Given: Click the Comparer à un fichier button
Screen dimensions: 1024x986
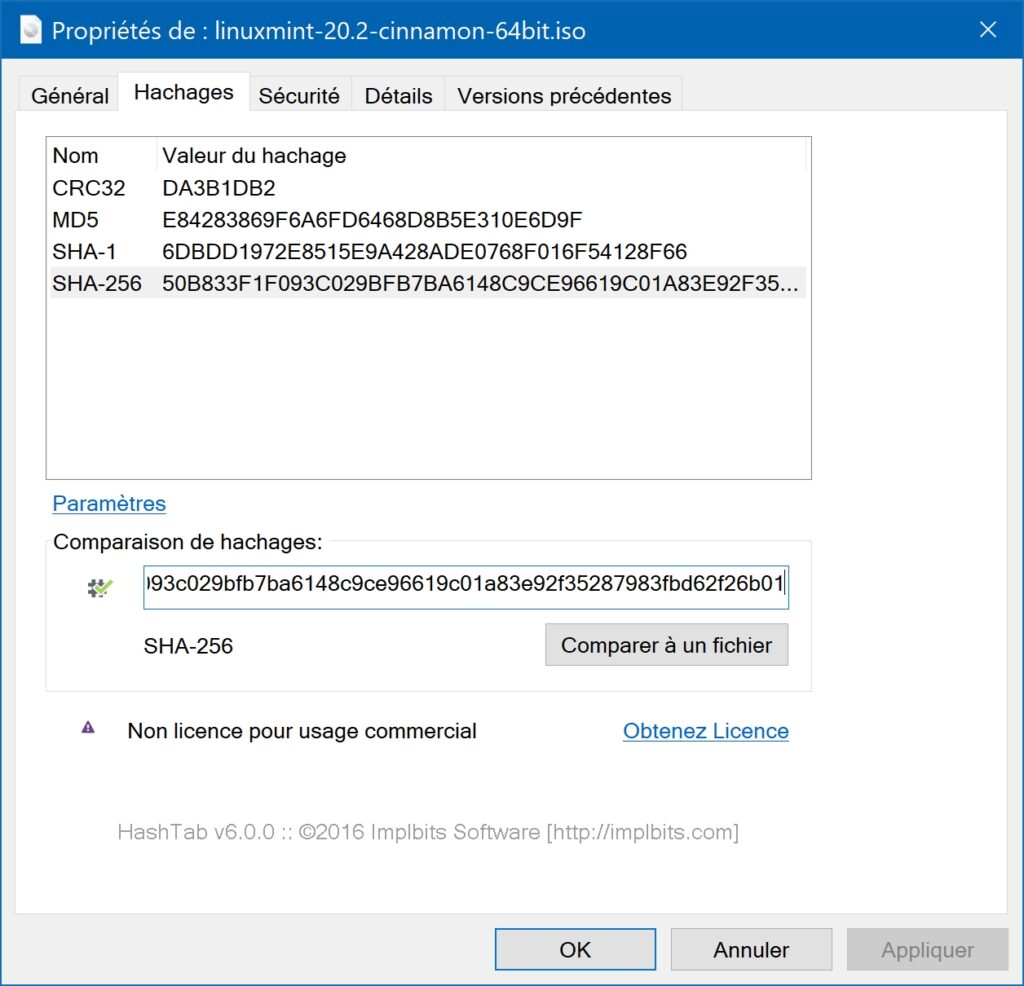Looking at the screenshot, I should point(666,645).
